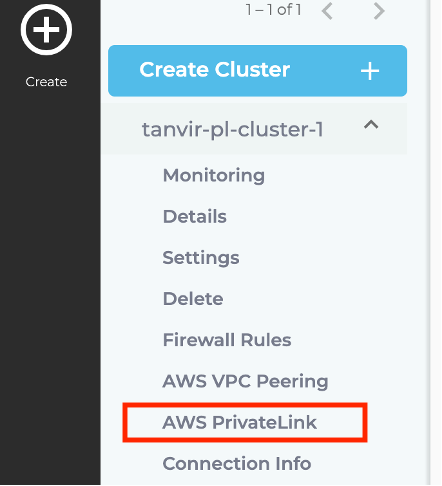
Task: Click the "1 – 1 of 1" pagination text
Action: pyautogui.click(x=273, y=10)
